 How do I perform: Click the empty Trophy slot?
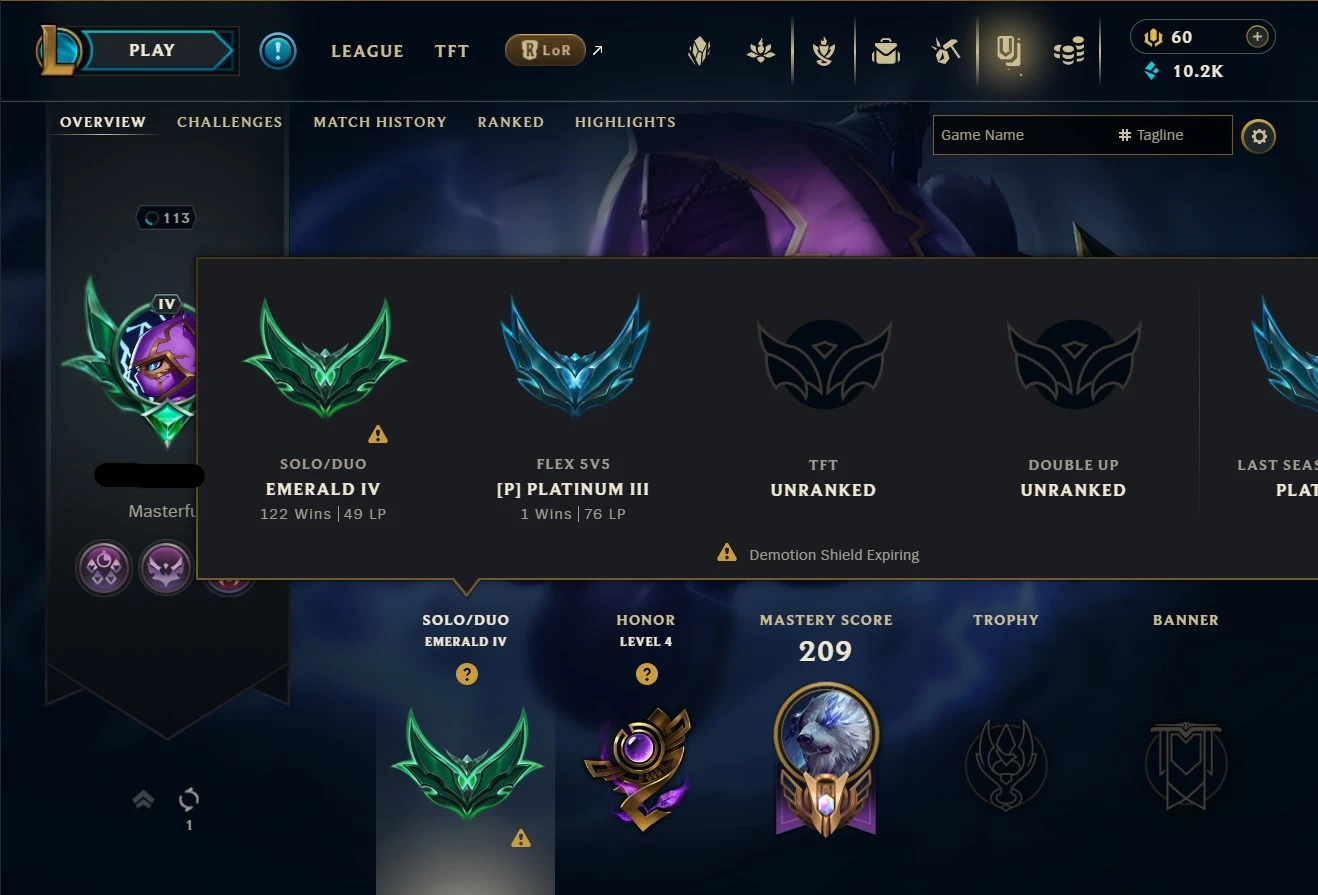tap(1006, 765)
